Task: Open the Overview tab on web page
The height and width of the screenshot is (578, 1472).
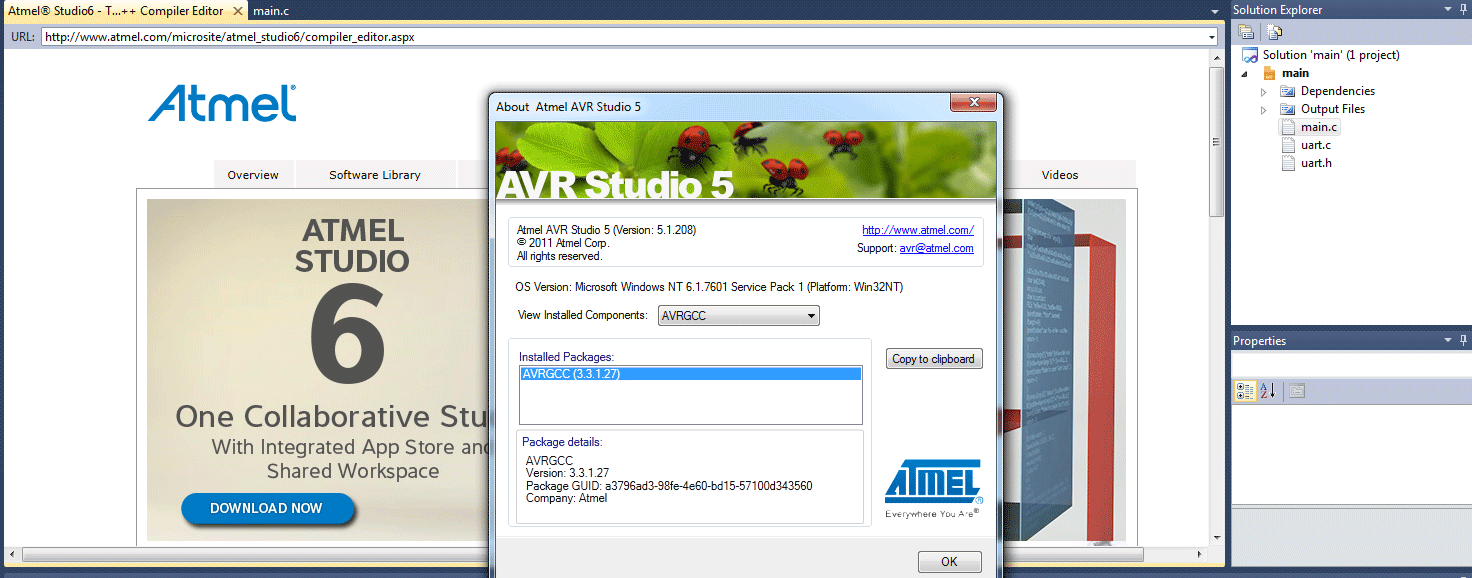Action: point(253,175)
